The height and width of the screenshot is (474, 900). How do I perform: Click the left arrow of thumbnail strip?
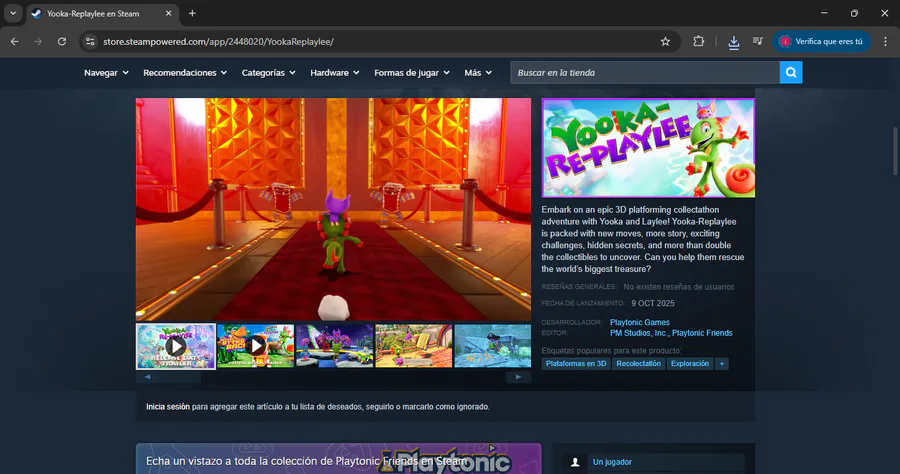[148, 377]
